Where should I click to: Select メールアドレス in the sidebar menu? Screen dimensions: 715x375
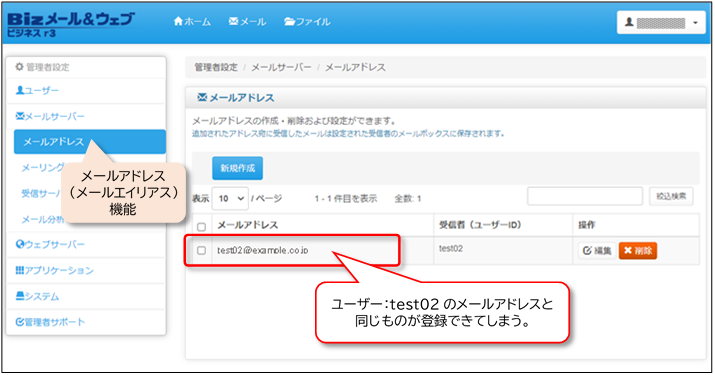point(90,142)
